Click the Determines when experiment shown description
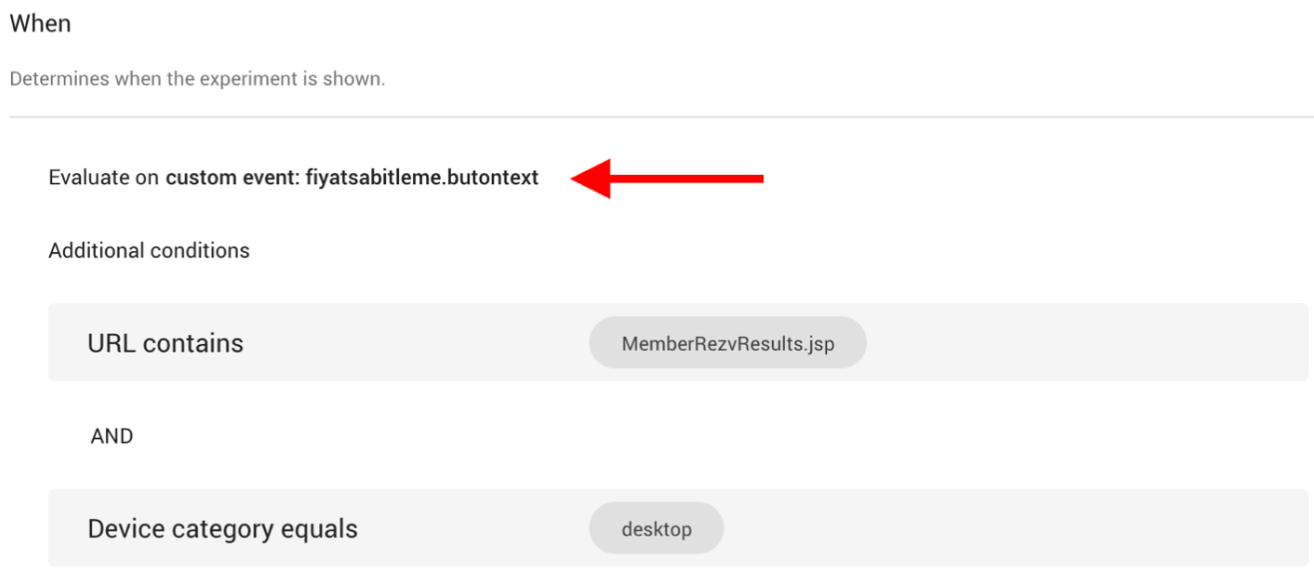Viewport: 1314px width, 574px height. point(197,79)
